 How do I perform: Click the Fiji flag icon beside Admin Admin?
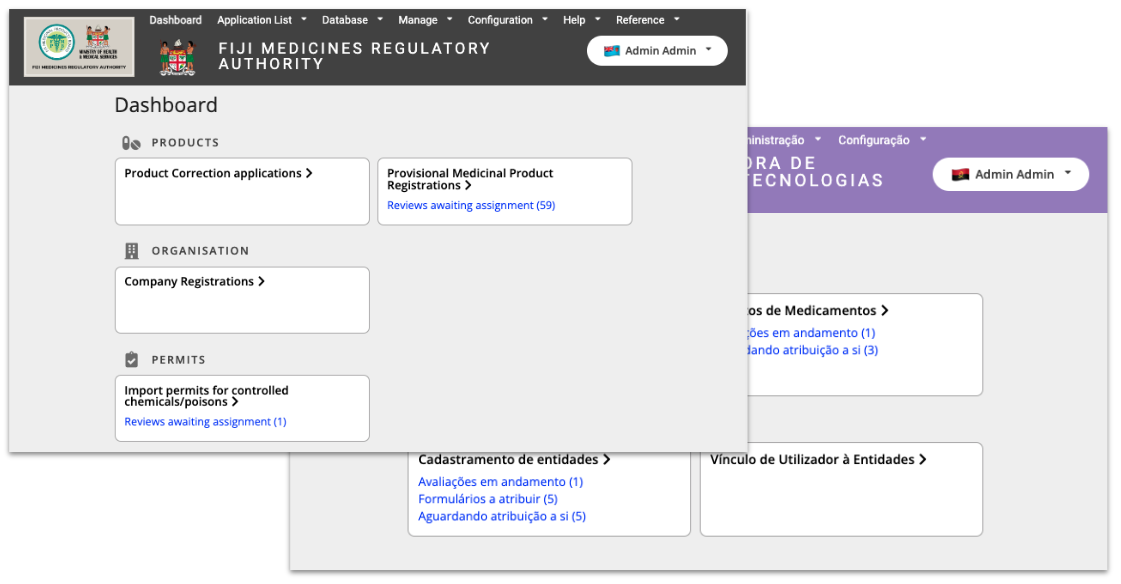pos(611,51)
